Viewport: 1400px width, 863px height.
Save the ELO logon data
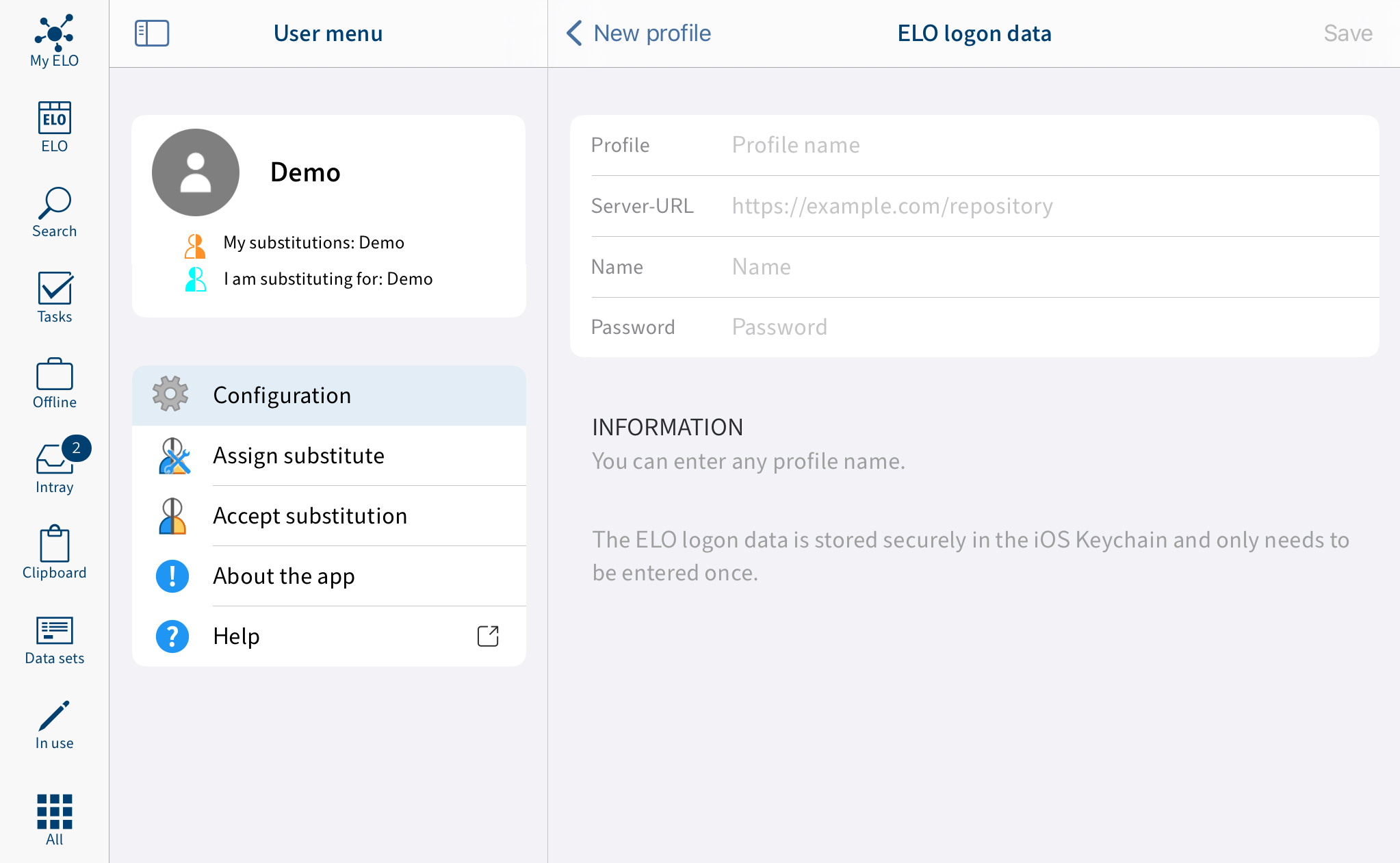(1348, 33)
